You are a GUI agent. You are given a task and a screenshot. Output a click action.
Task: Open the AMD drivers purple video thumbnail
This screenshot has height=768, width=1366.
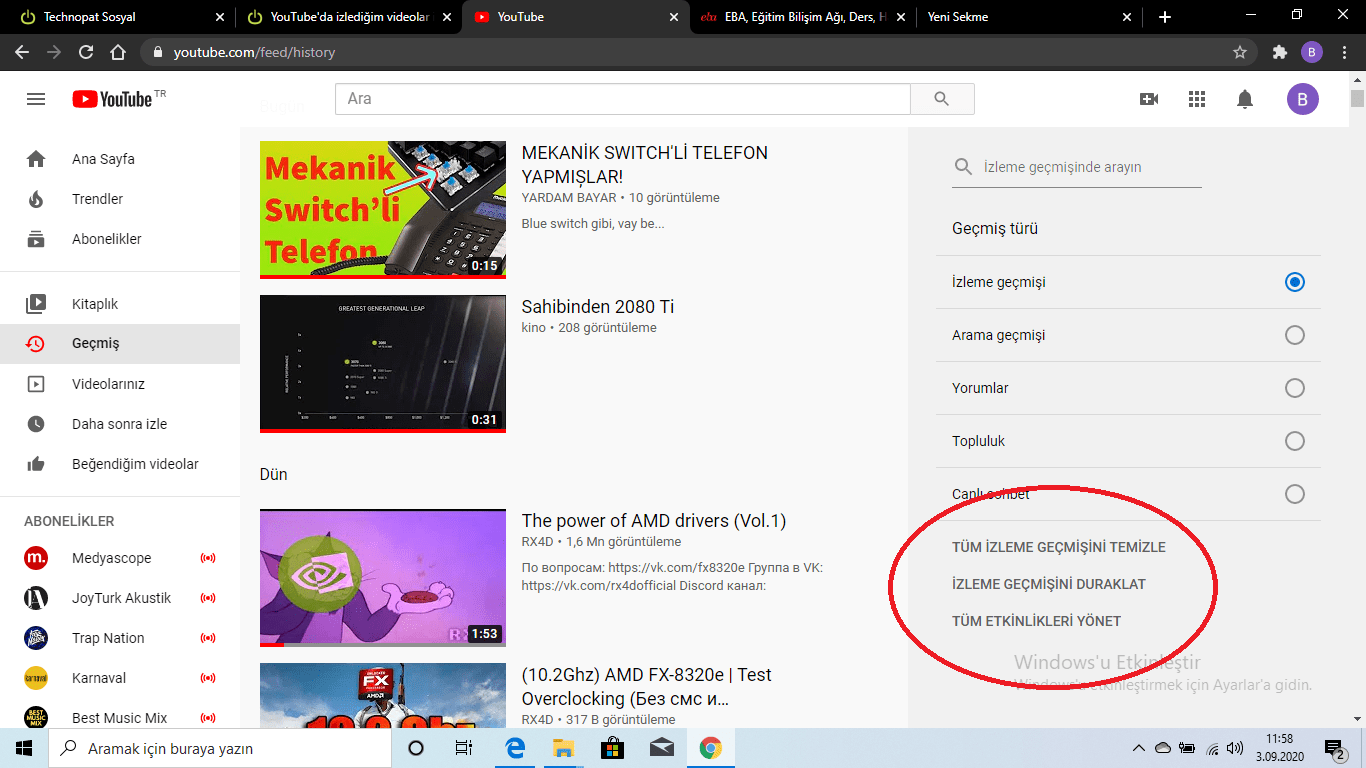tap(383, 578)
